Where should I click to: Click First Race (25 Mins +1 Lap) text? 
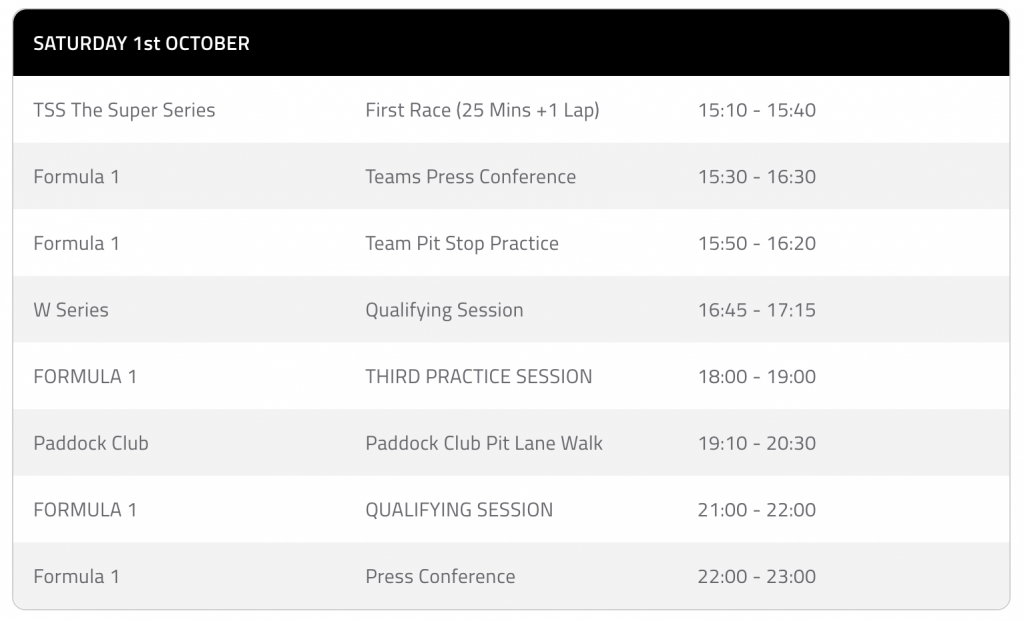(x=482, y=110)
